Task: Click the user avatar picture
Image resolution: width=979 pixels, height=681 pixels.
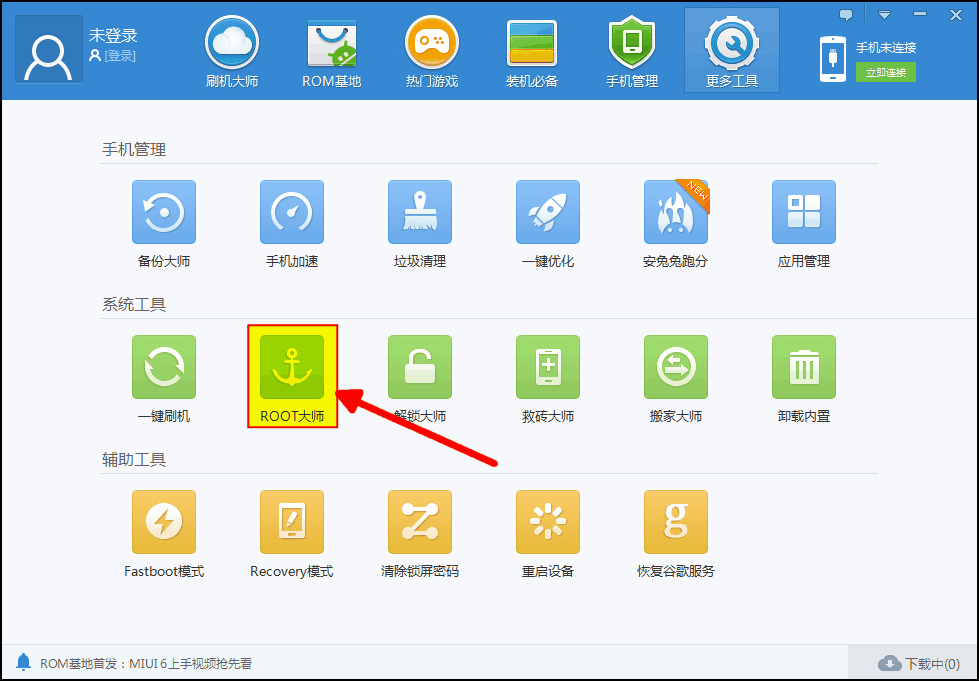Action: pyautogui.click(x=49, y=49)
